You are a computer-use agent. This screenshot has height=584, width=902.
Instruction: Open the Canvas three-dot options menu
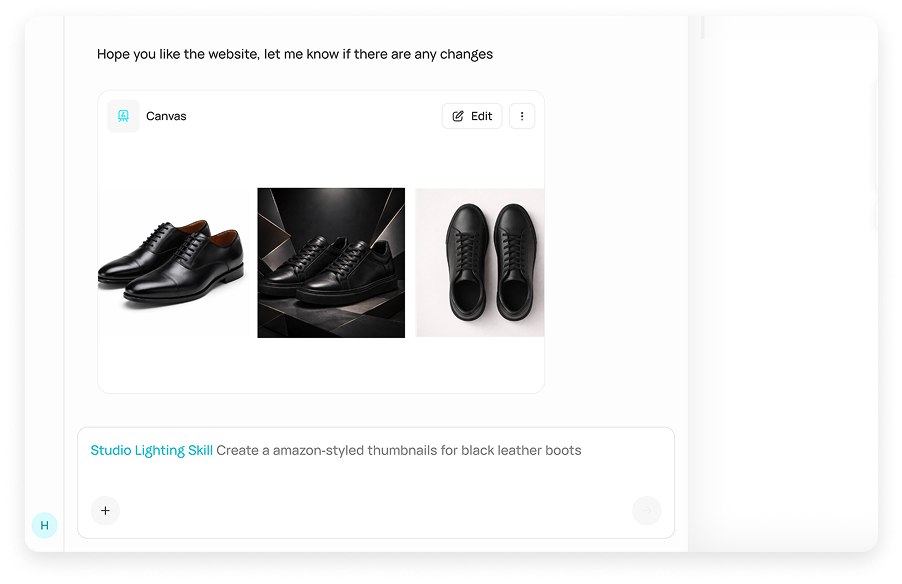click(x=522, y=116)
